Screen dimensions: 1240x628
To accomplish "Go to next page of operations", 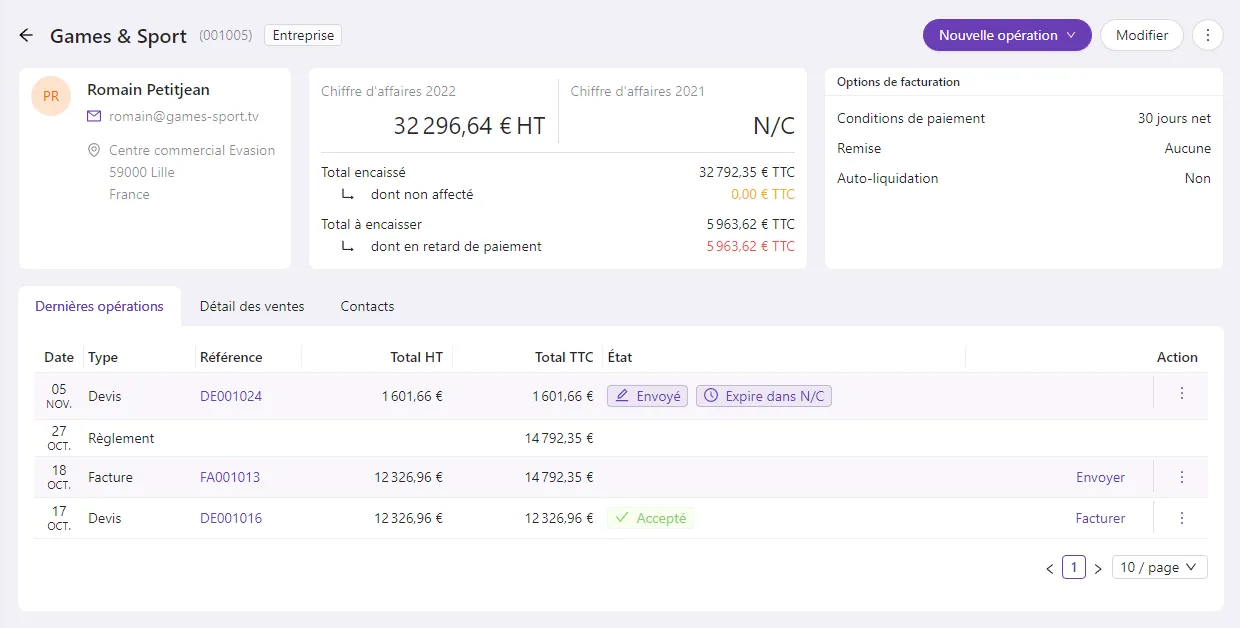I will click(x=1098, y=569).
